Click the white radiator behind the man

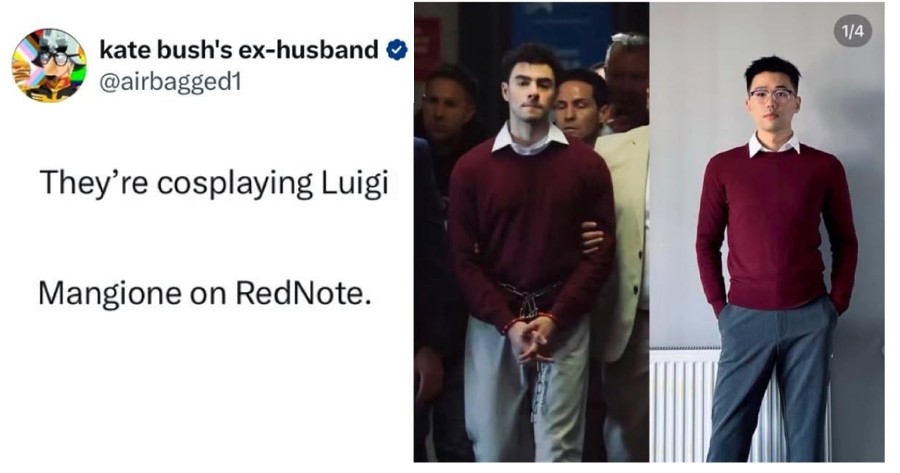pyautogui.click(x=680, y=405)
